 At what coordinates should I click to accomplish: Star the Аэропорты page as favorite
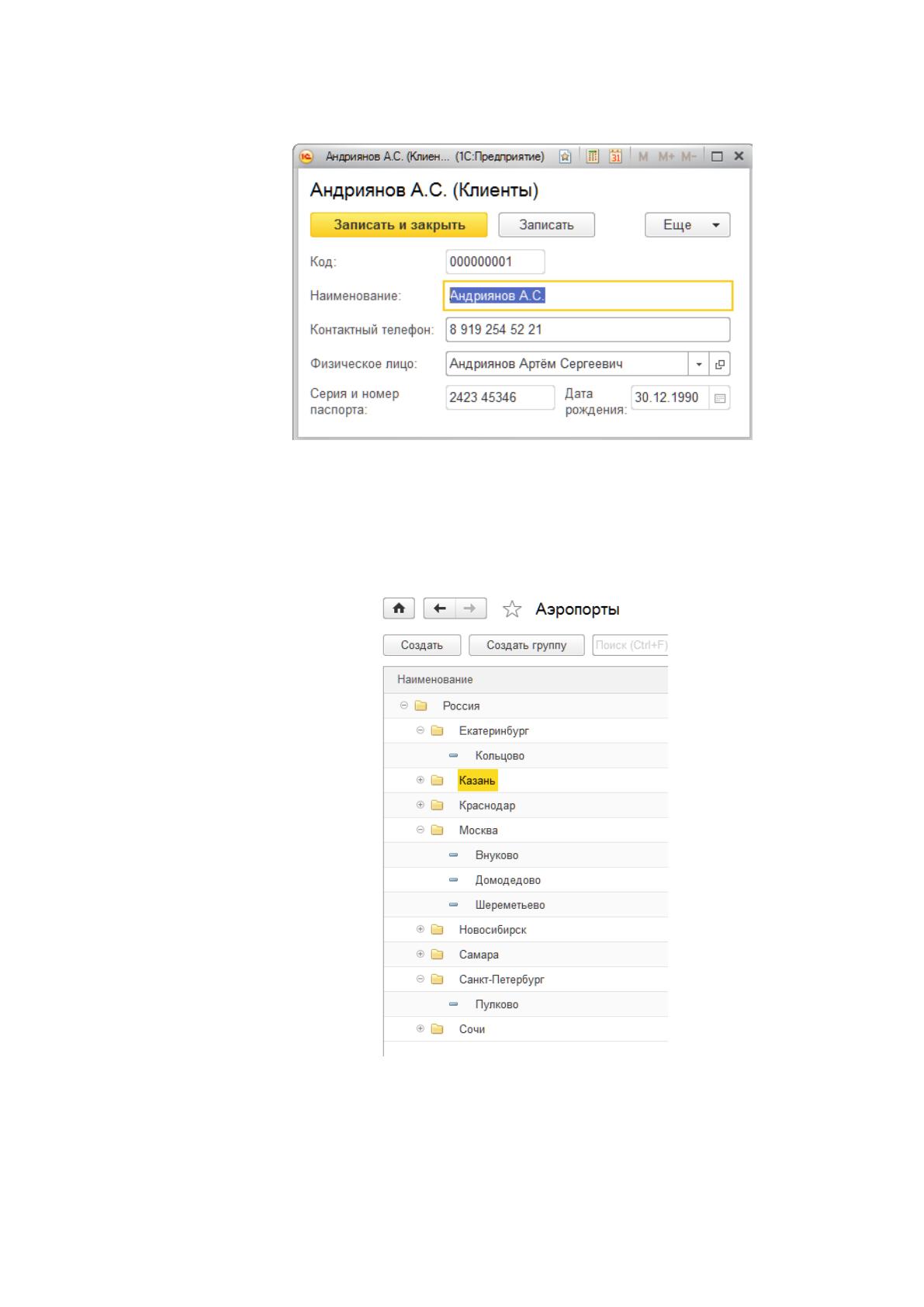pyautogui.click(x=511, y=609)
